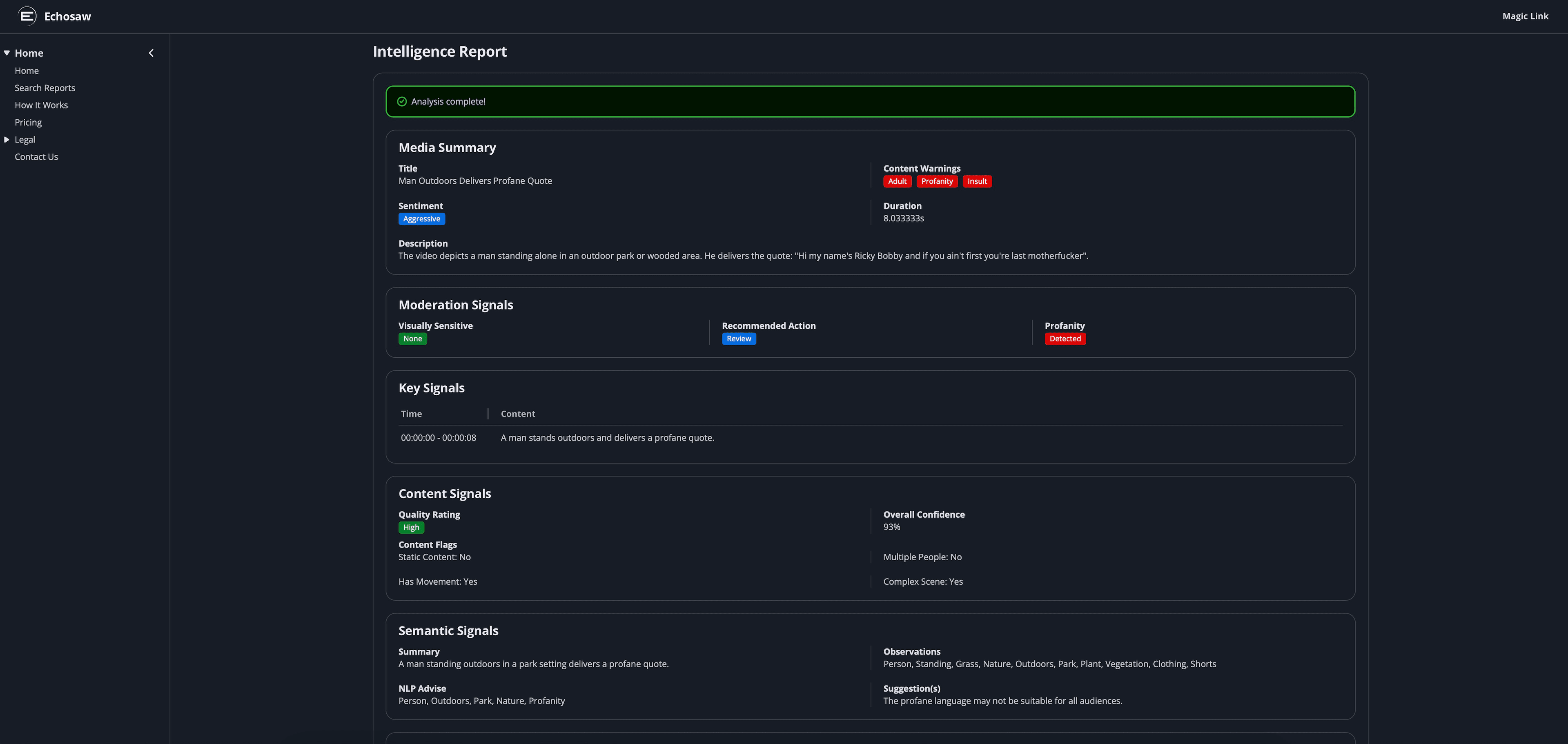Open the Contact Us page
Image resolution: width=1568 pixels, height=744 pixels.
(x=36, y=156)
